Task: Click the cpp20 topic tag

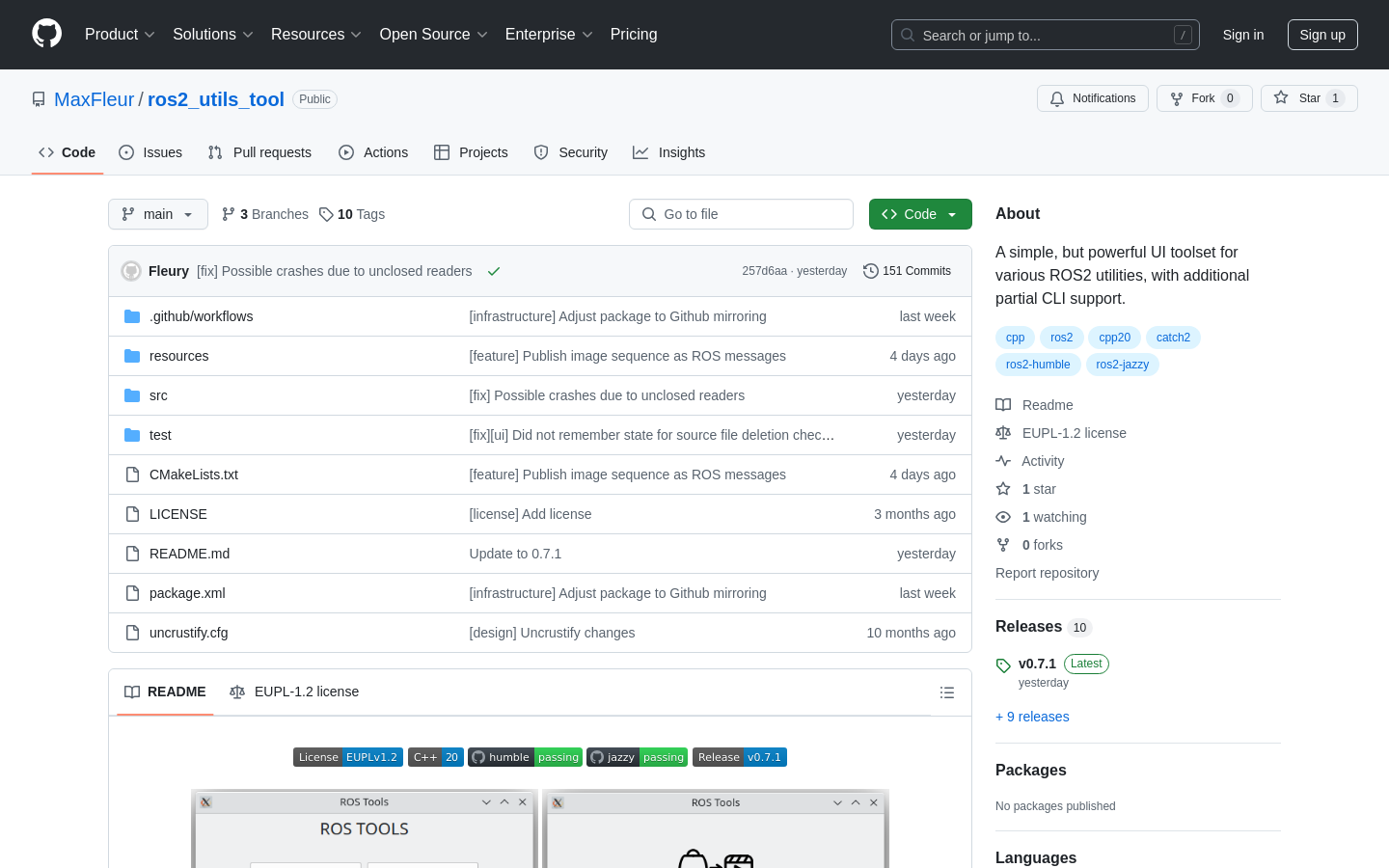Action: (x=1114, y=338)
